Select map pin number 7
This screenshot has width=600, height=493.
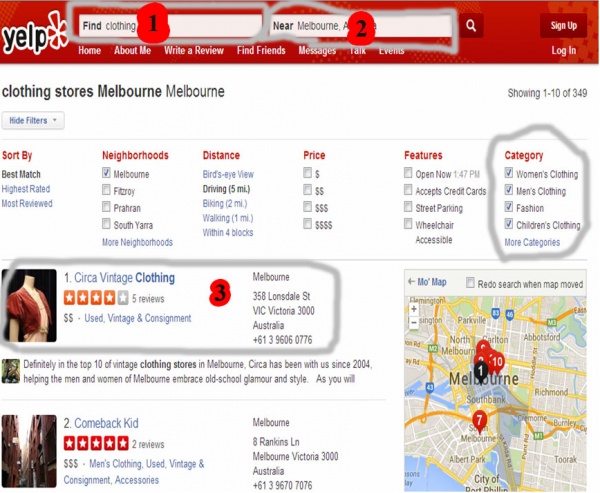click(x=479, y=421)
